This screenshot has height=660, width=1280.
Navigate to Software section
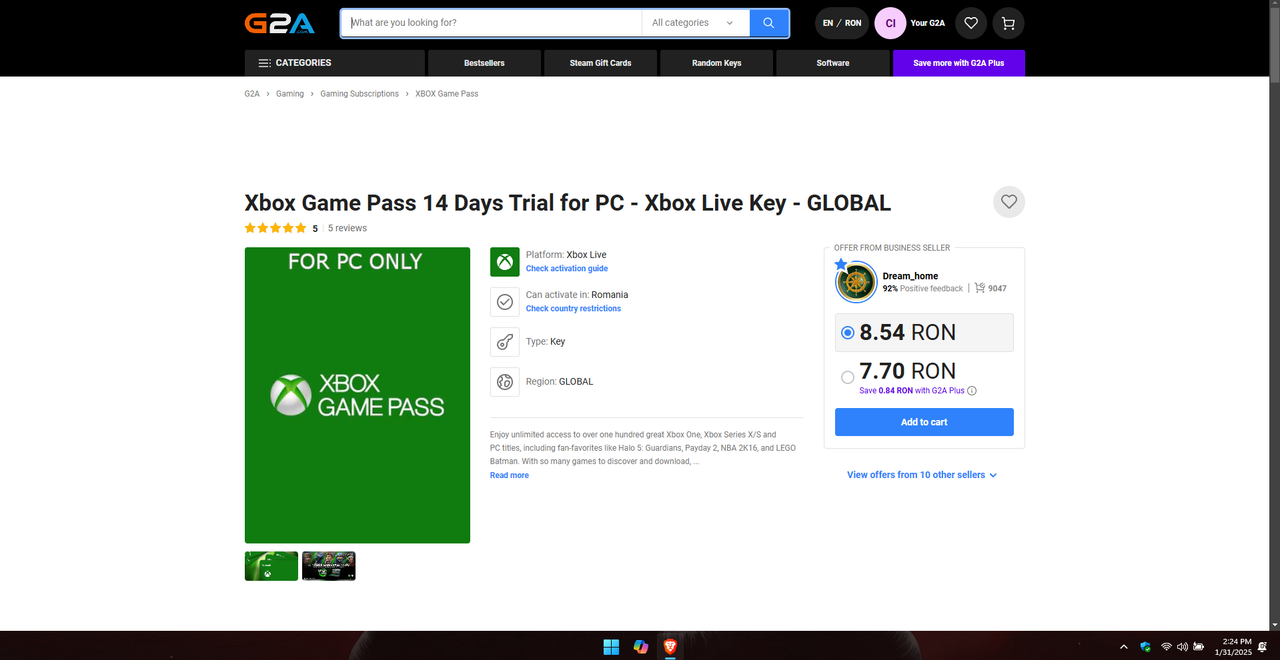(x=832, y=63)
